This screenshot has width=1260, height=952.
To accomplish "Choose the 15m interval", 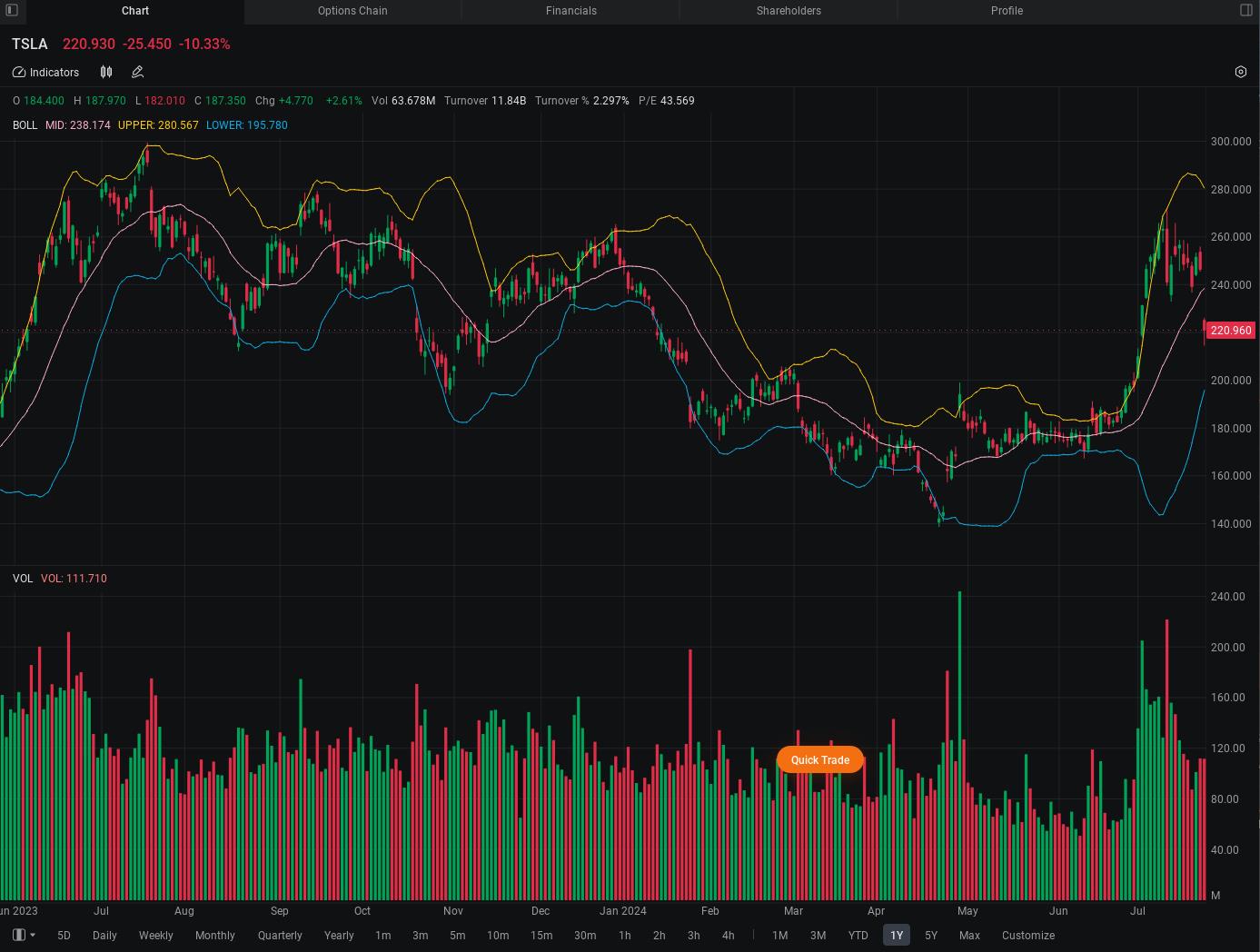I will 541,935.
